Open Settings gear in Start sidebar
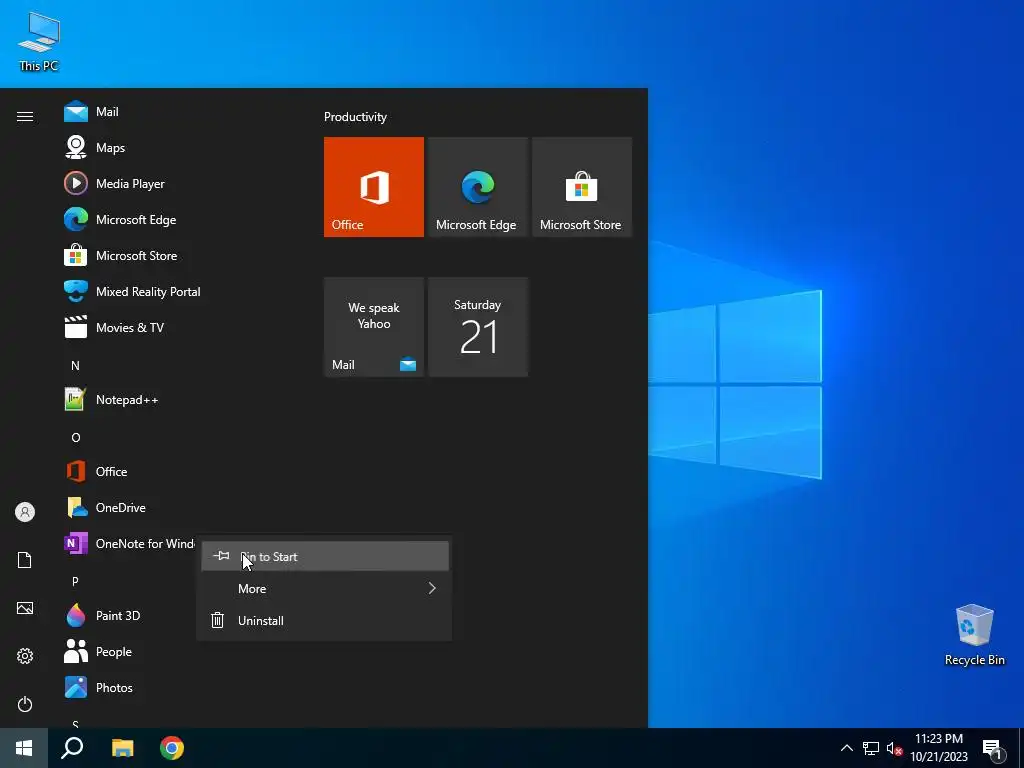 [x=25, y=656]
